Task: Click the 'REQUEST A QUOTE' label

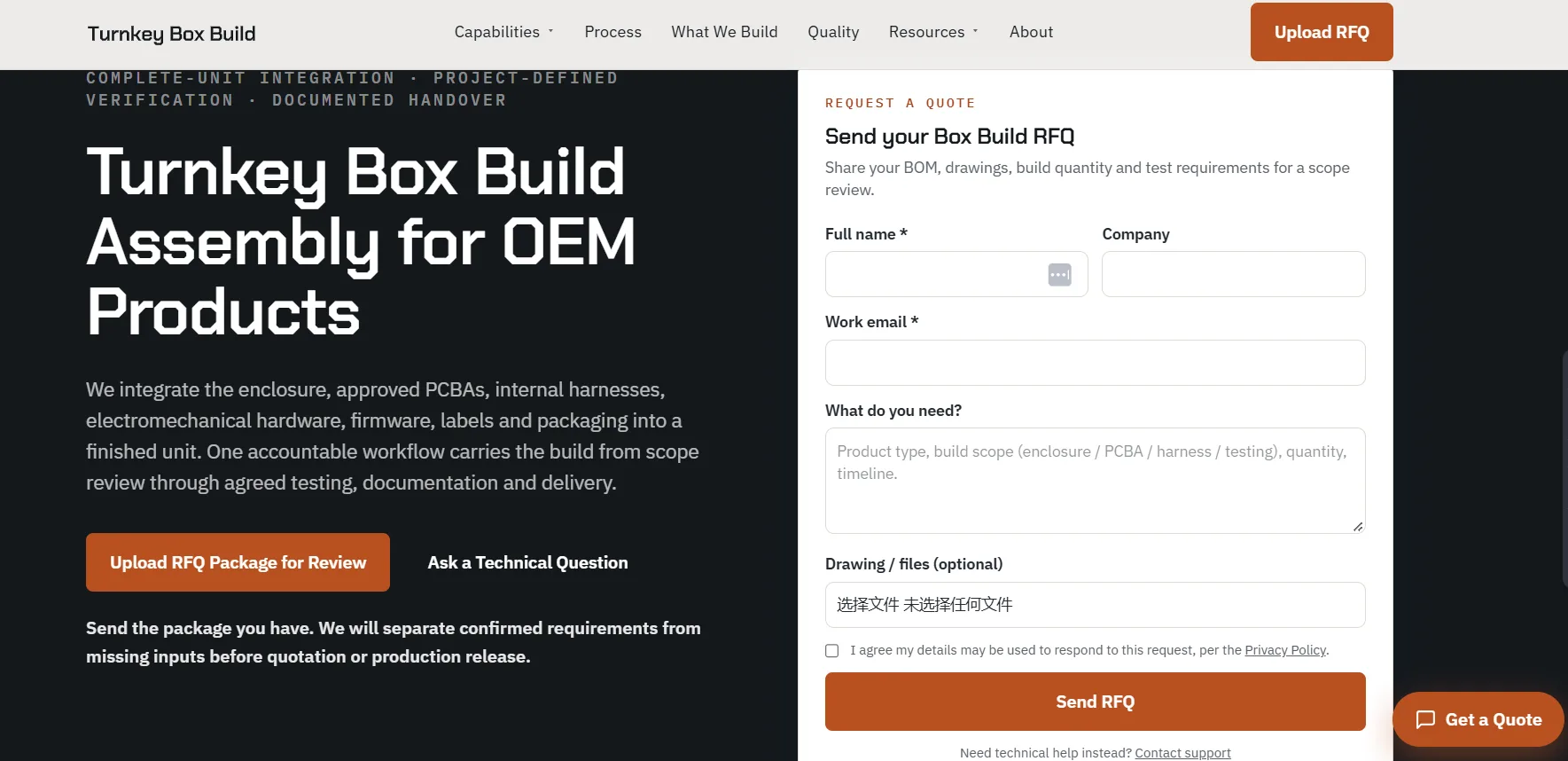Action: click(900, 103)
